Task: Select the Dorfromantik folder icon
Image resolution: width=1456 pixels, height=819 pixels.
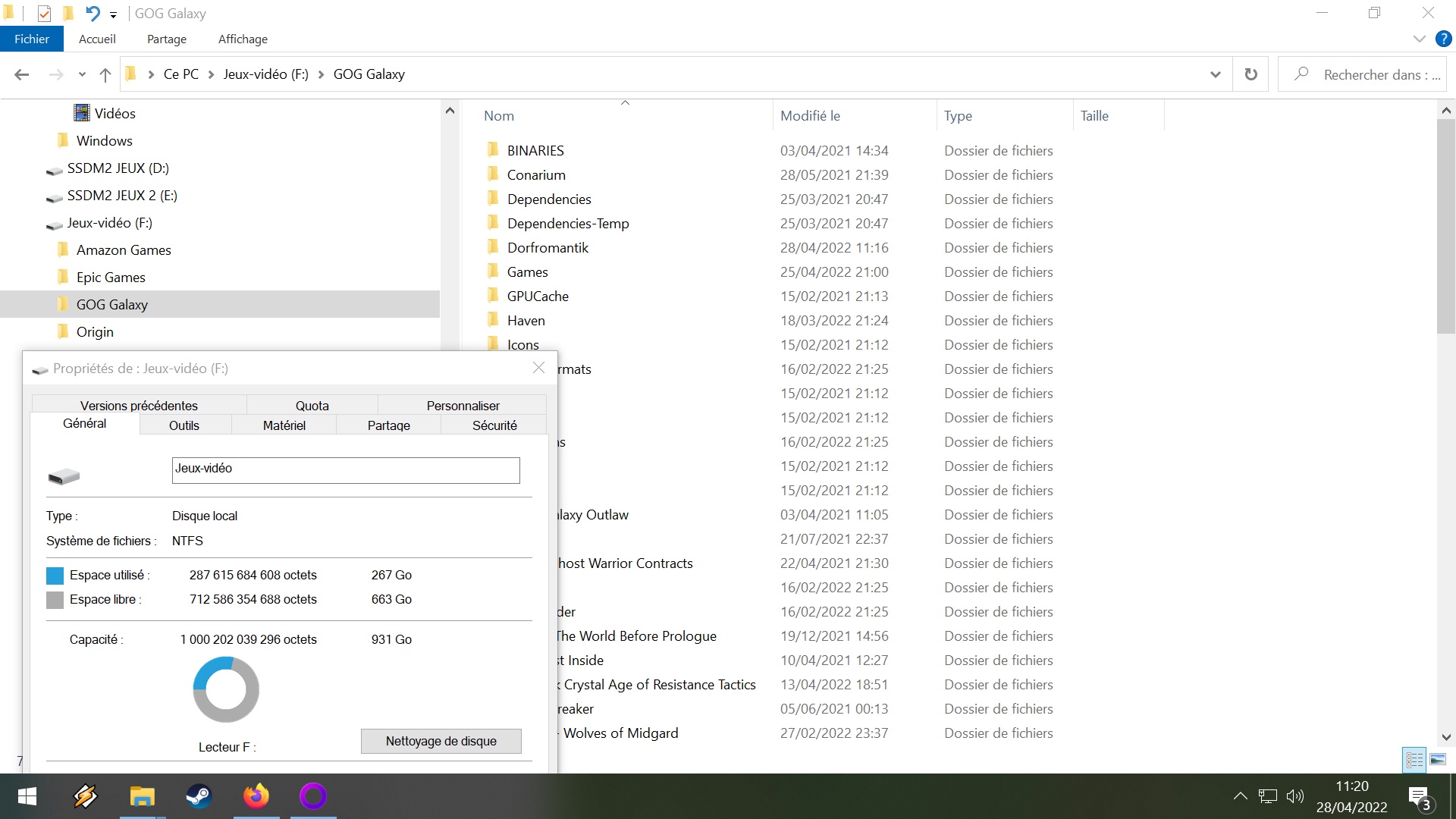Action: click(494, 246)
